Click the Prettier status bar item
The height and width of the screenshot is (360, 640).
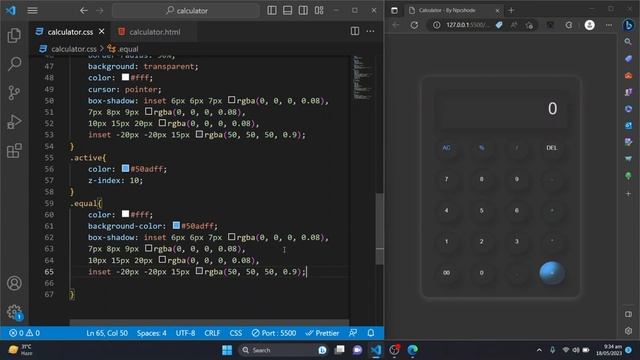pyautogui.click(x=322, y=333)
